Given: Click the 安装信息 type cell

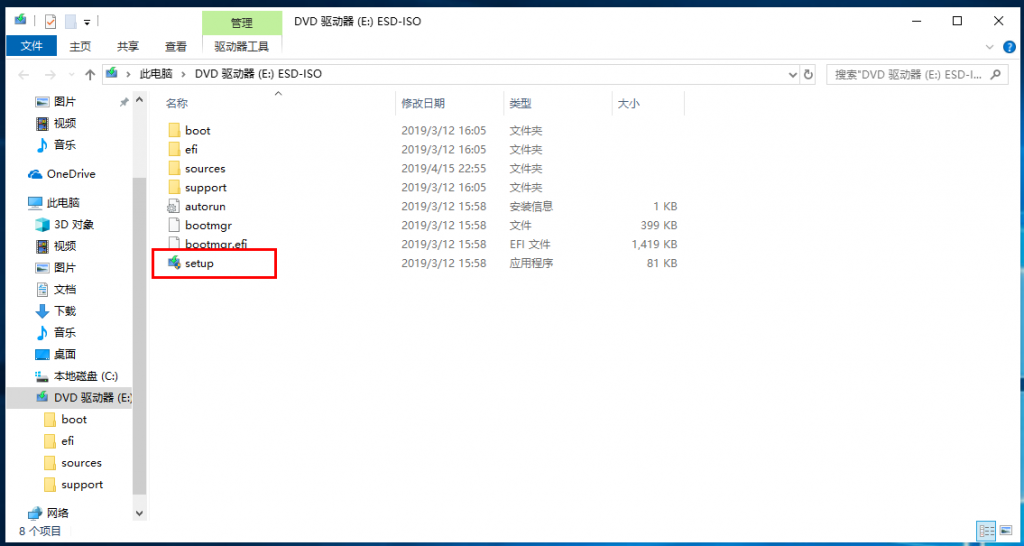Looking at the screenshot, I should point(531,206).
